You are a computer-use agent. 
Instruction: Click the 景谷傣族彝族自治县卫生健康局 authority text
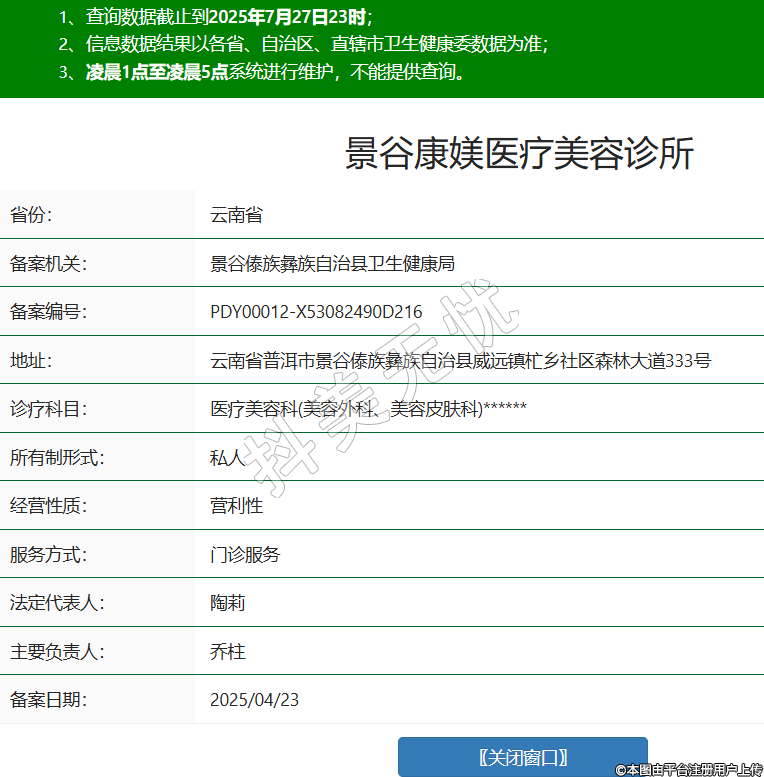(332, 264)
